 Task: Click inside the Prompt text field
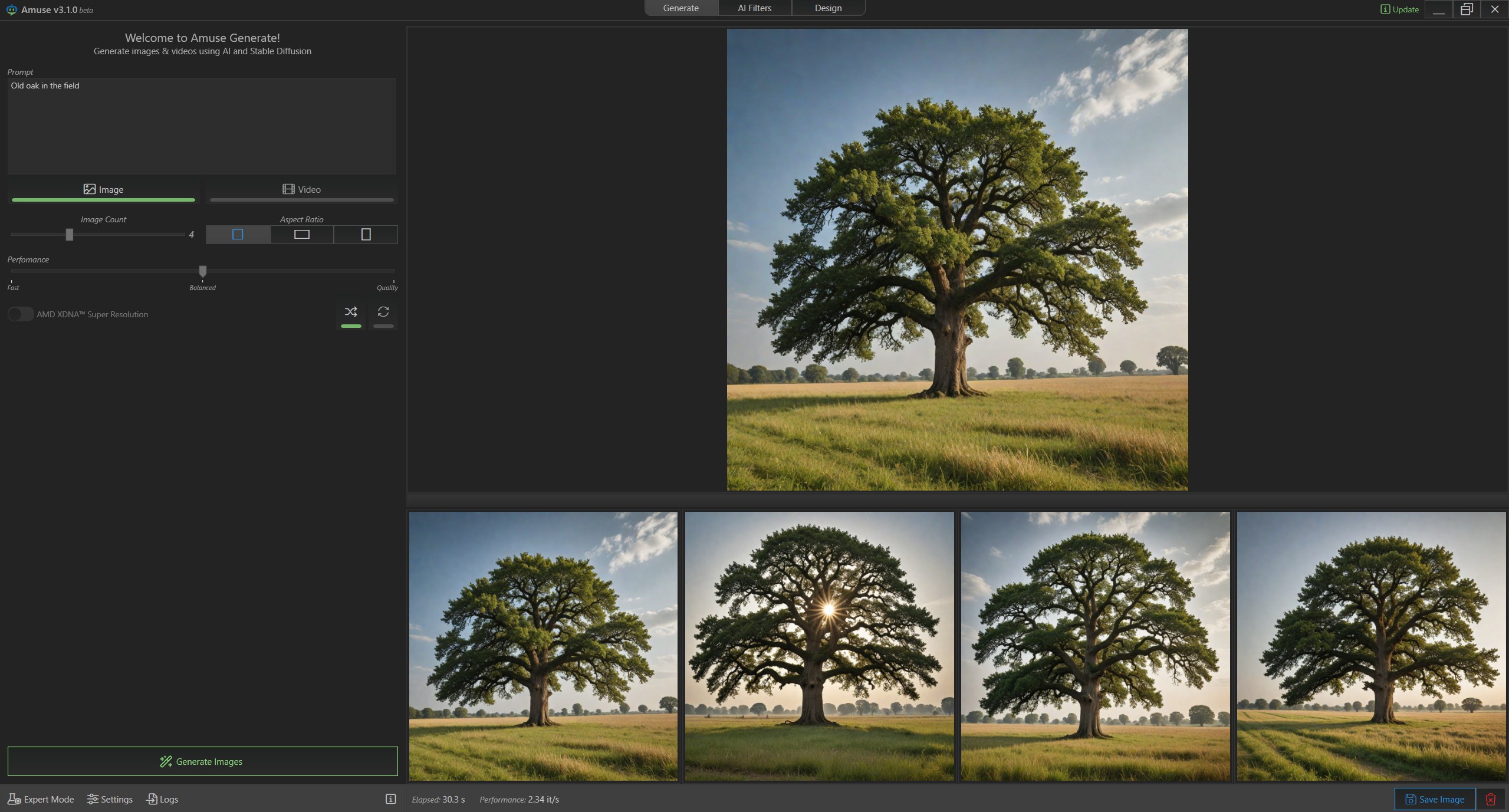201,126
